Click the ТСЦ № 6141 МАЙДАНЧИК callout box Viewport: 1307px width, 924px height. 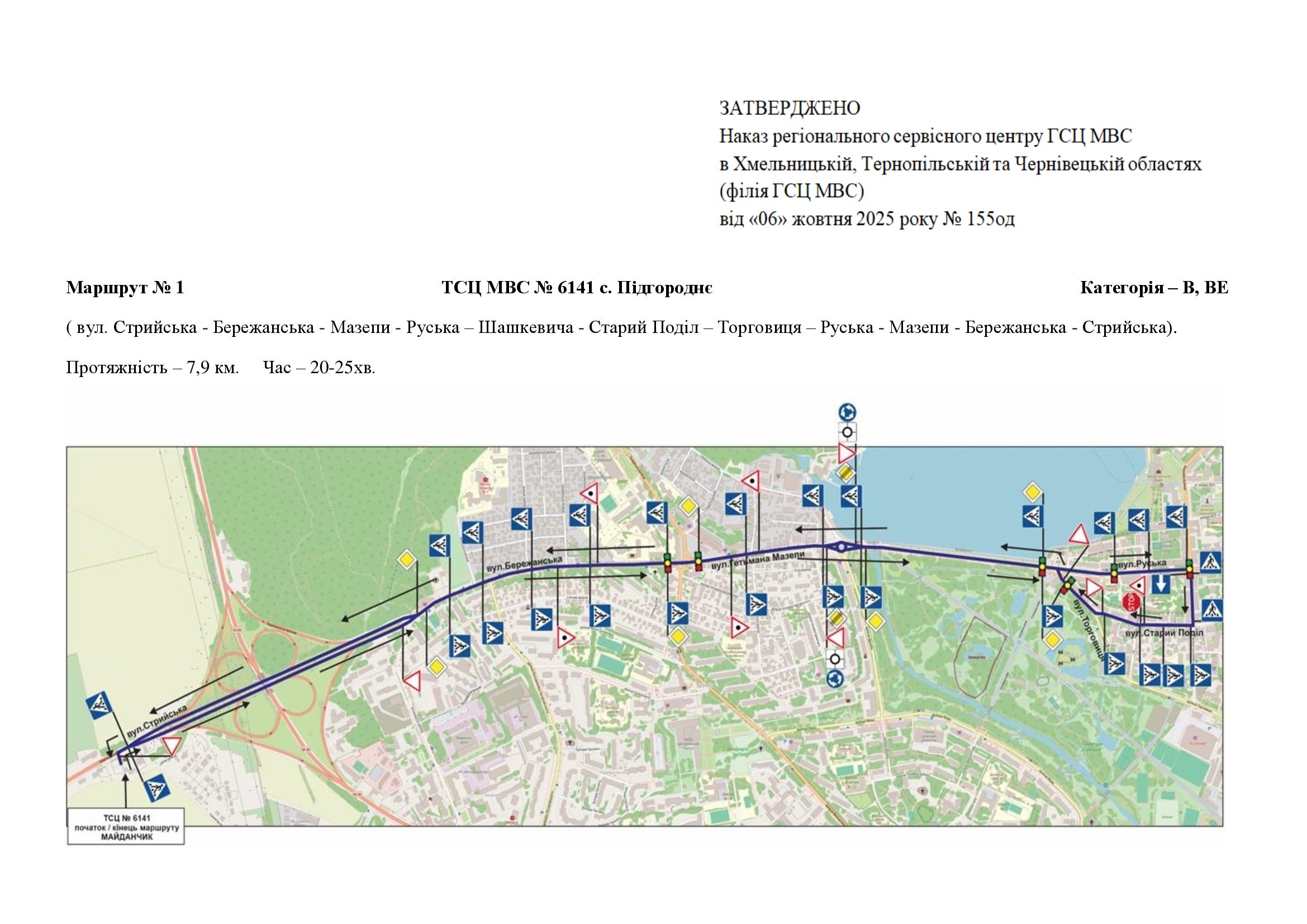(126, 827)
